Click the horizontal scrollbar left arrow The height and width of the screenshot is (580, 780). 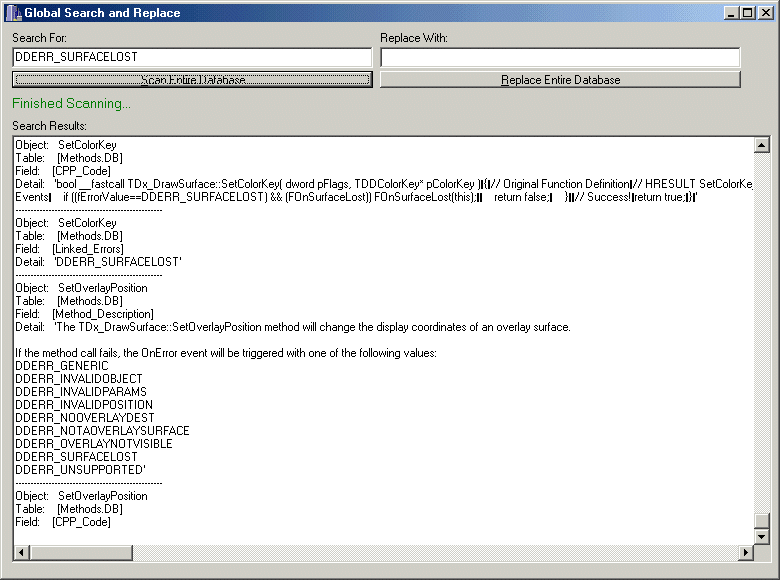(21, 553)
